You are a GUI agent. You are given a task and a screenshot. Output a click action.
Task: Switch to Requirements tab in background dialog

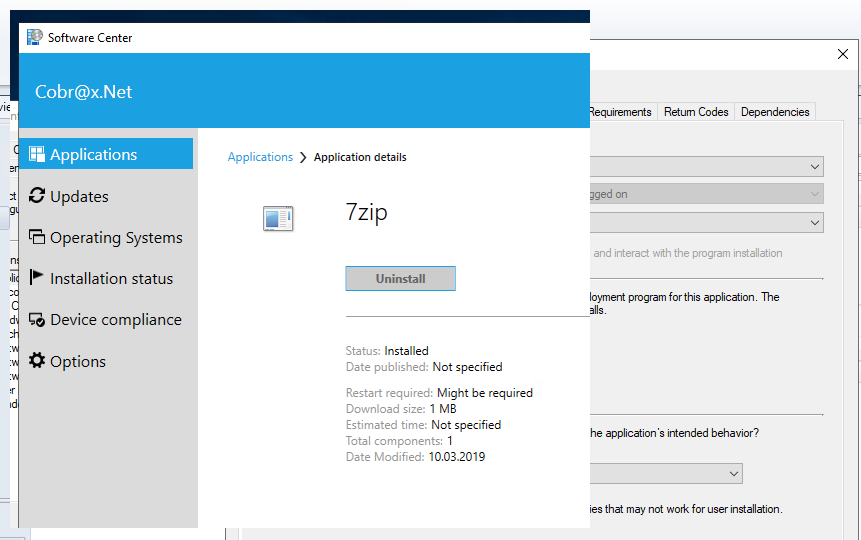tap(620, 112)
